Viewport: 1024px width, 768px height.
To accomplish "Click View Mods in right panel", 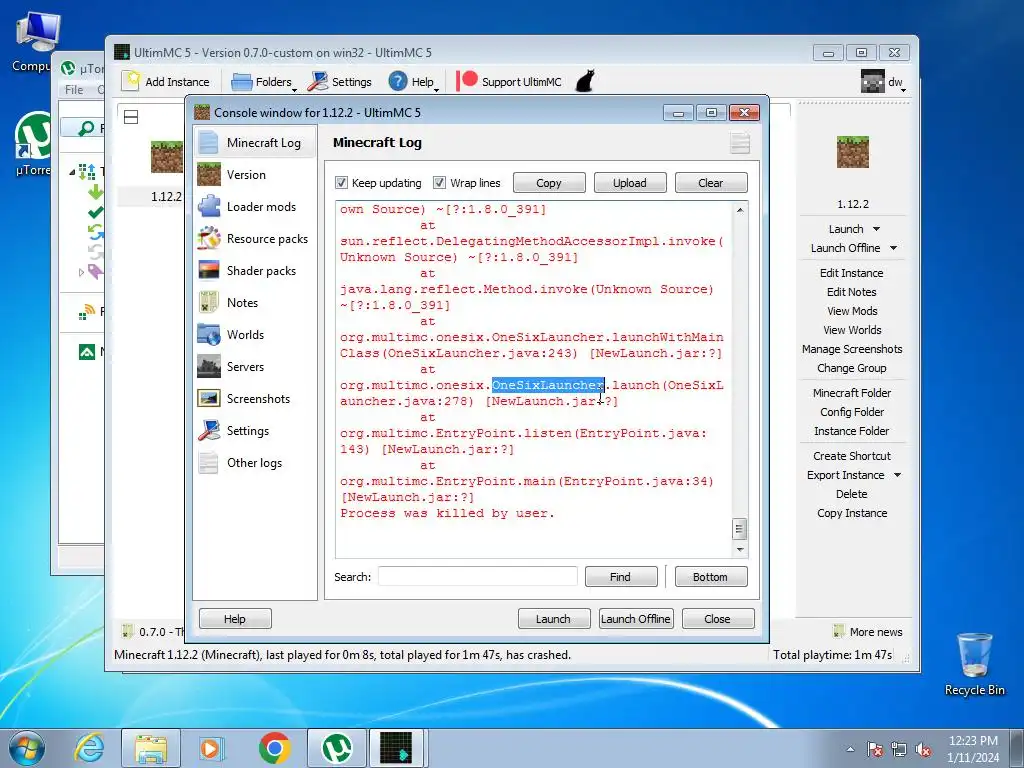I will tap(852, 311).
